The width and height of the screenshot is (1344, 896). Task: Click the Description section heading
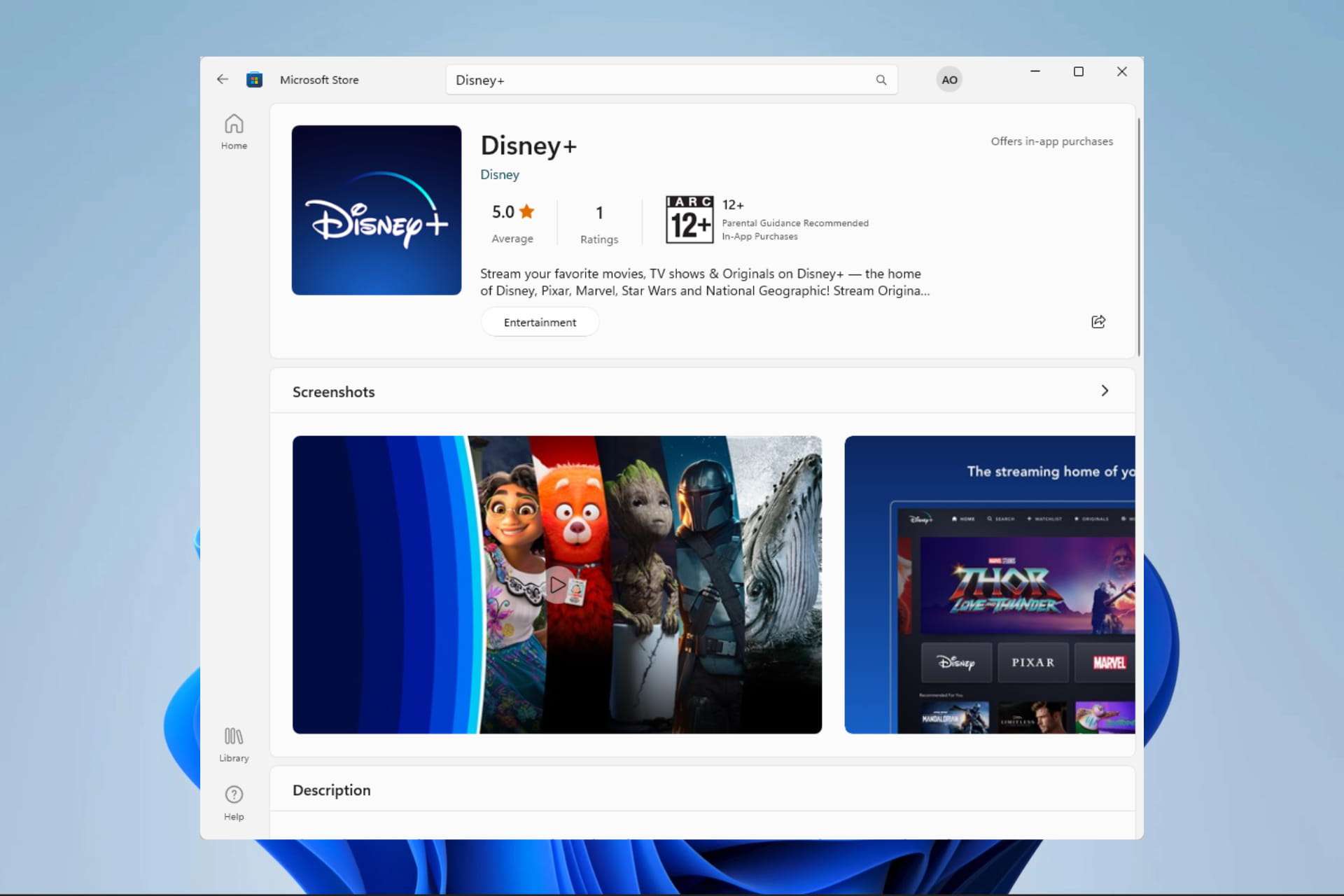point(332,790)
